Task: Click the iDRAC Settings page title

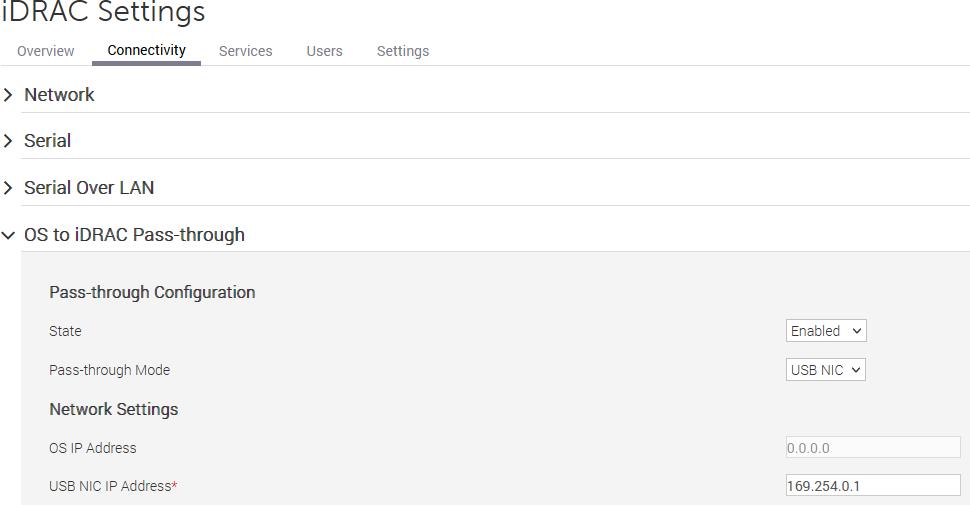Action: [103, 11]
